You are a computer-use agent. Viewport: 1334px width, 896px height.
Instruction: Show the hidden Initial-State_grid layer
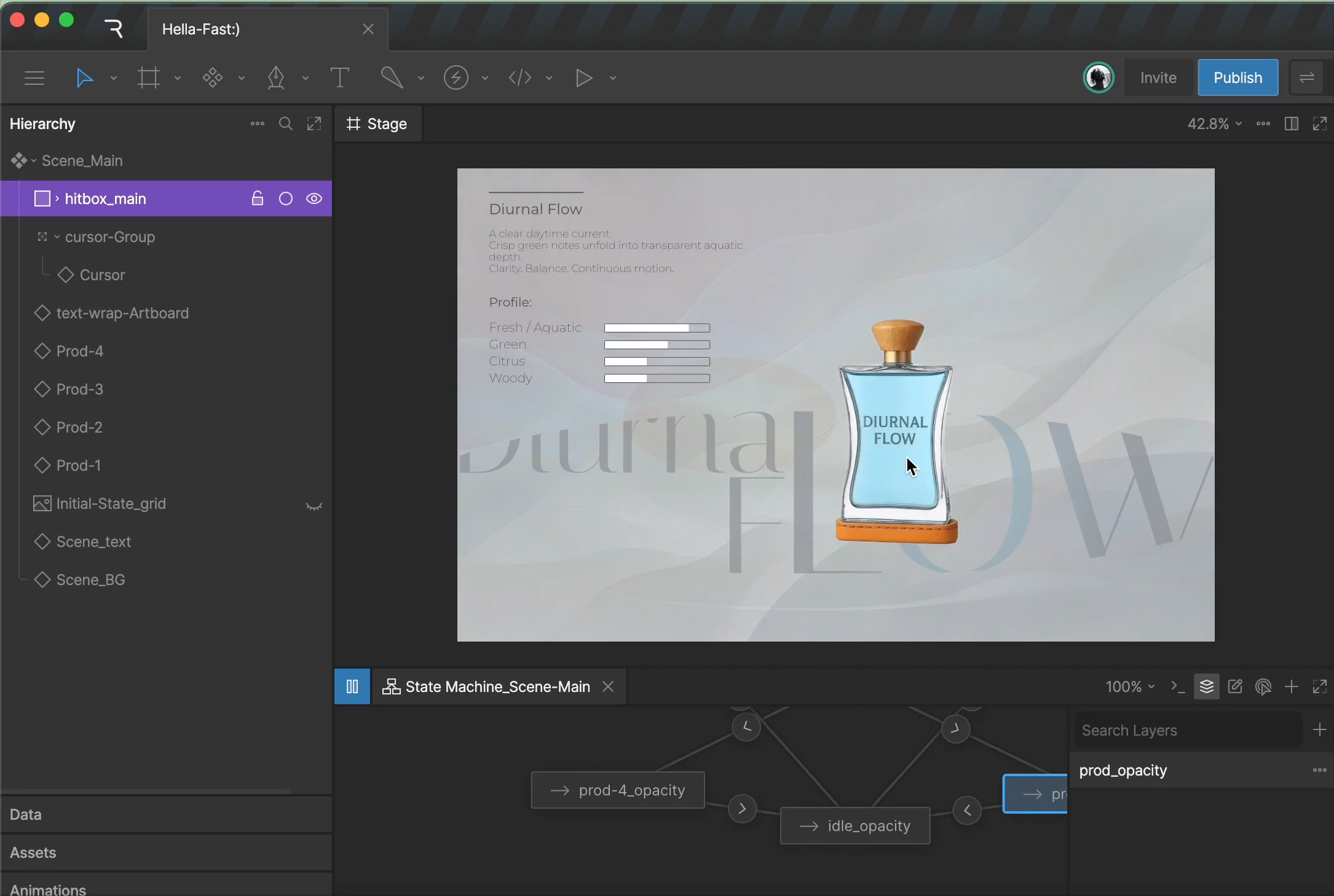[x=314, y=506]
